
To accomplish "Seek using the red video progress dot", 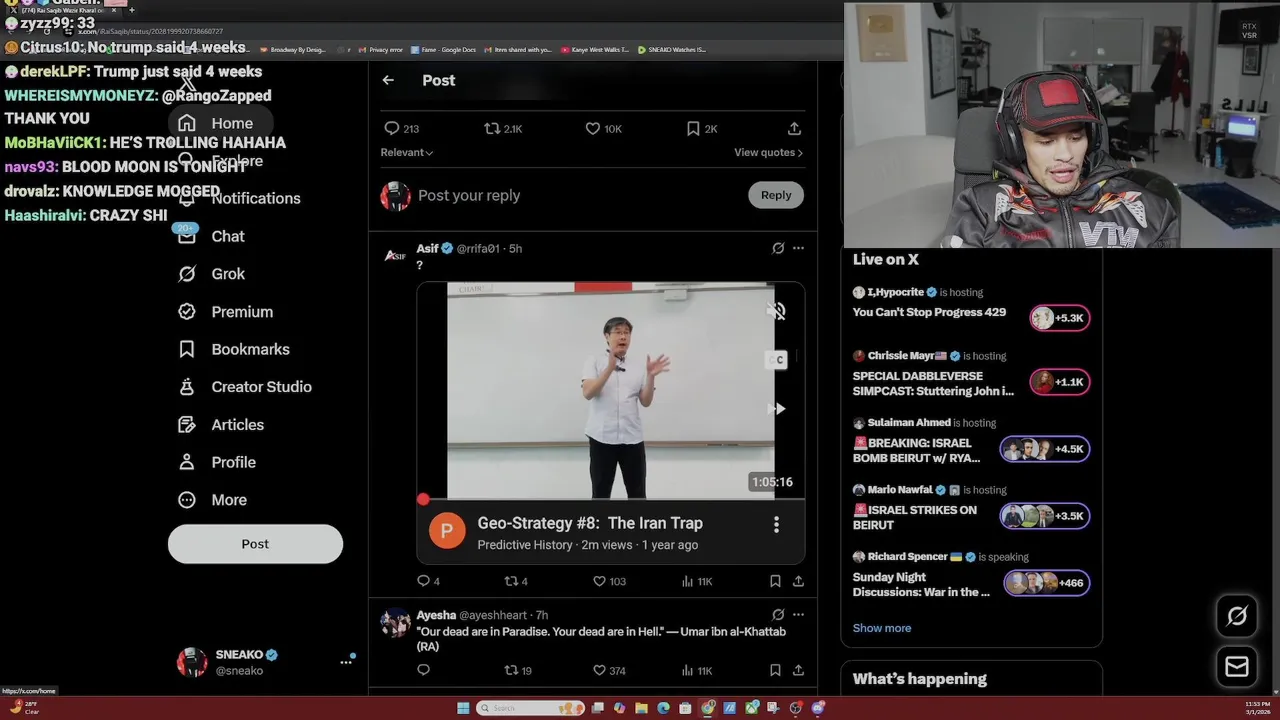I will coord(423,499).
